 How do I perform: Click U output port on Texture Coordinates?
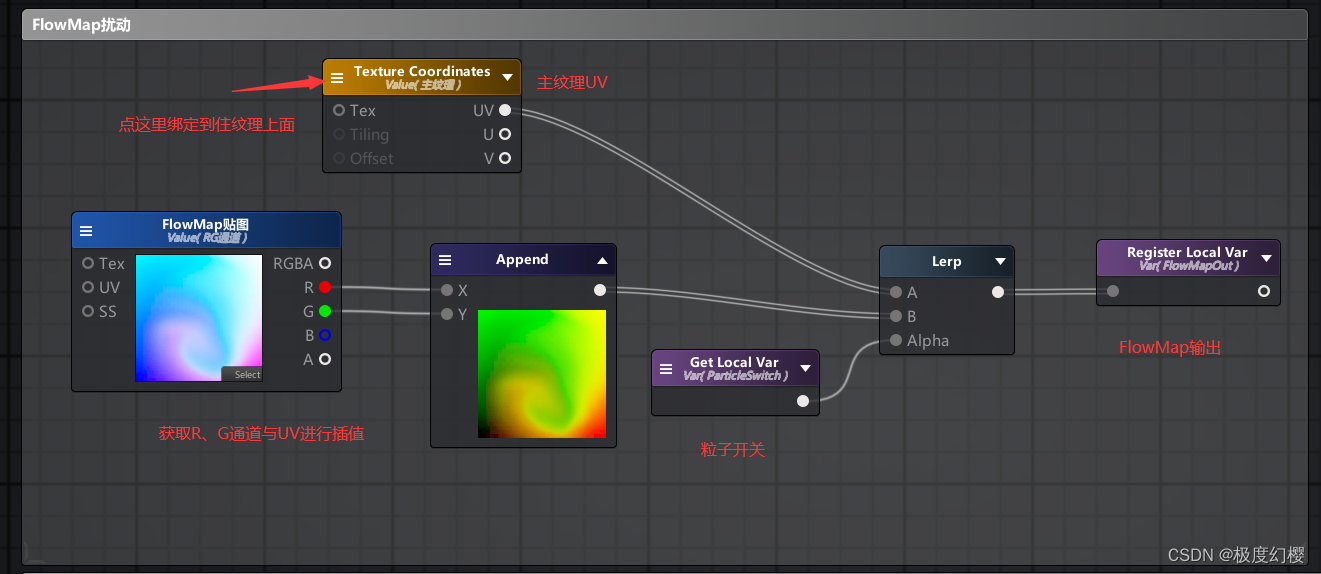tap(505, 134)
